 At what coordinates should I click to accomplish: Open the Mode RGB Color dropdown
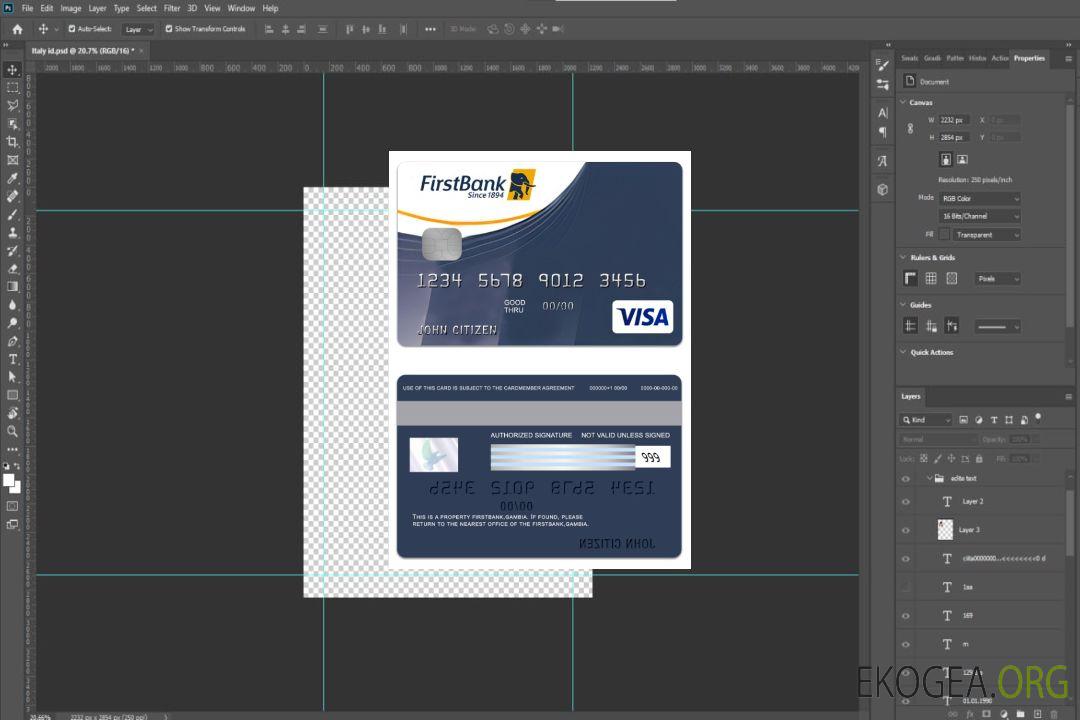click(x=979, y=198)
